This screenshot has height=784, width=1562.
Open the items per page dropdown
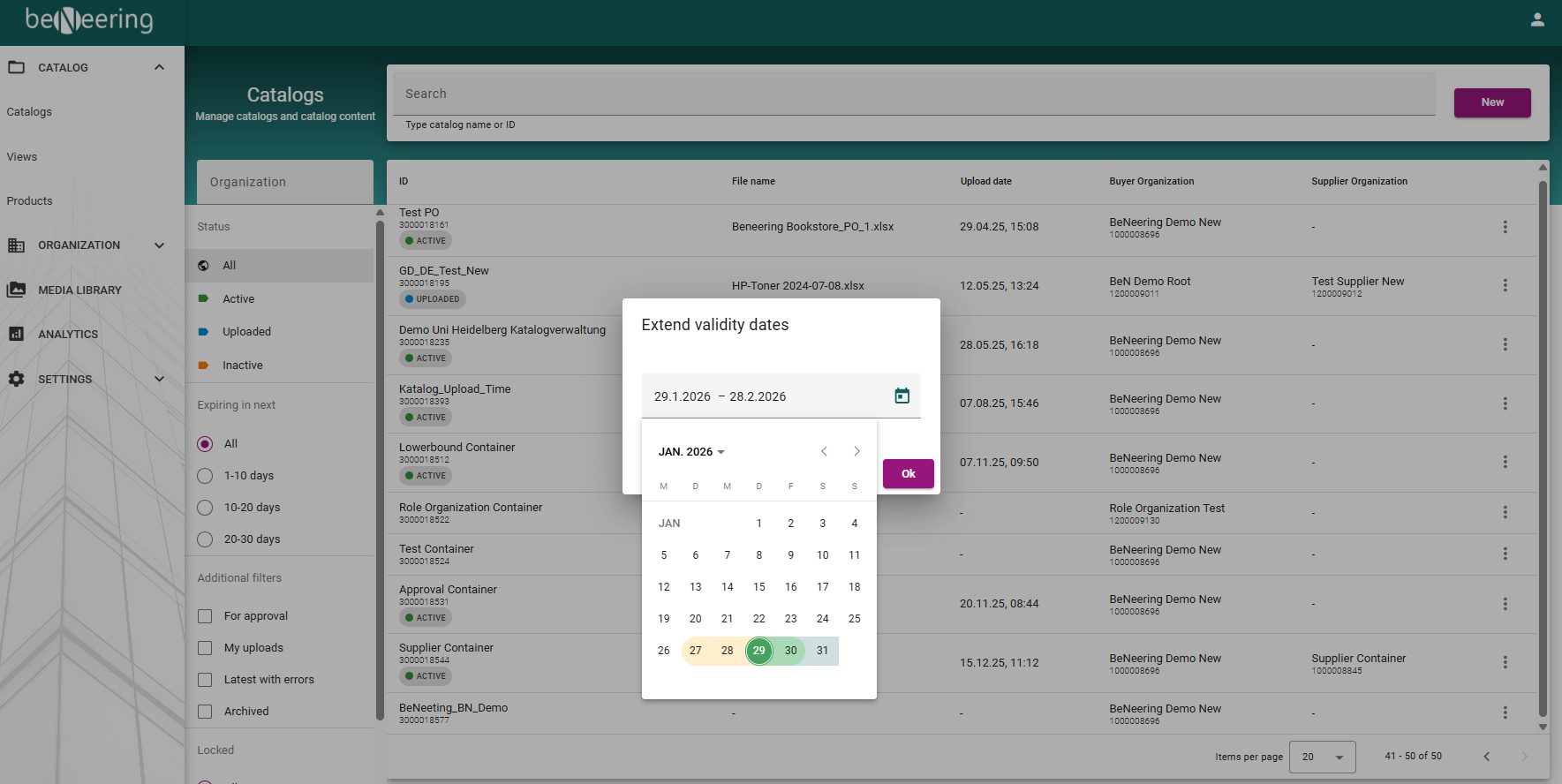(1322, 757)
